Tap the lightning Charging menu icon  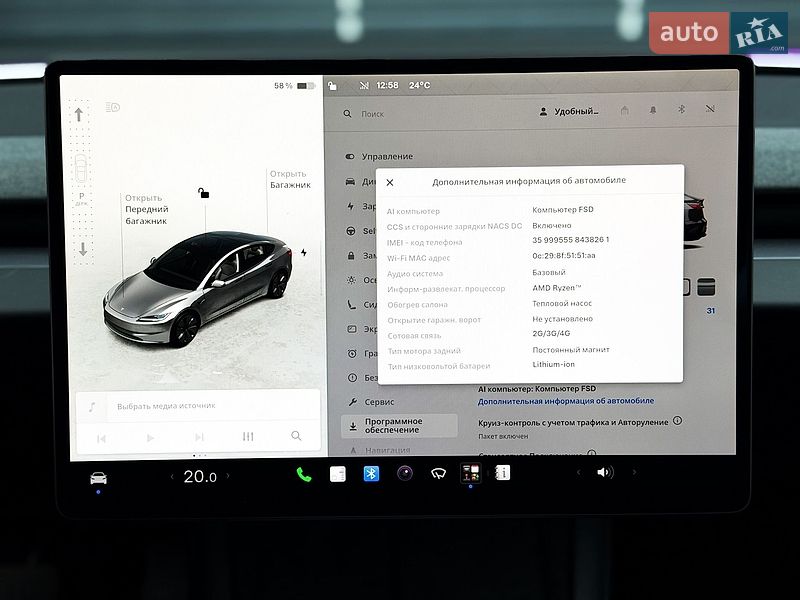click(x=351, y=206)
